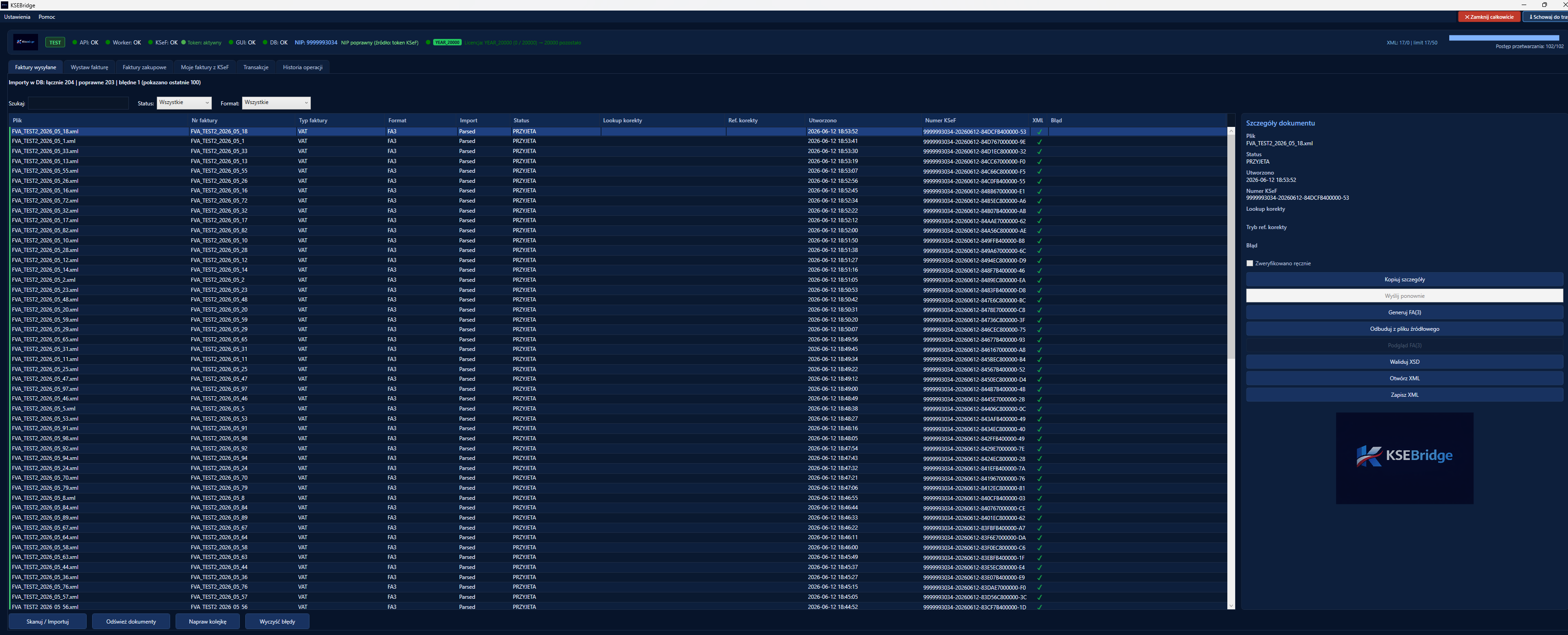Click the XML check mark for FVA_TEST2_2026_05_8.xml

point(1039,498)
